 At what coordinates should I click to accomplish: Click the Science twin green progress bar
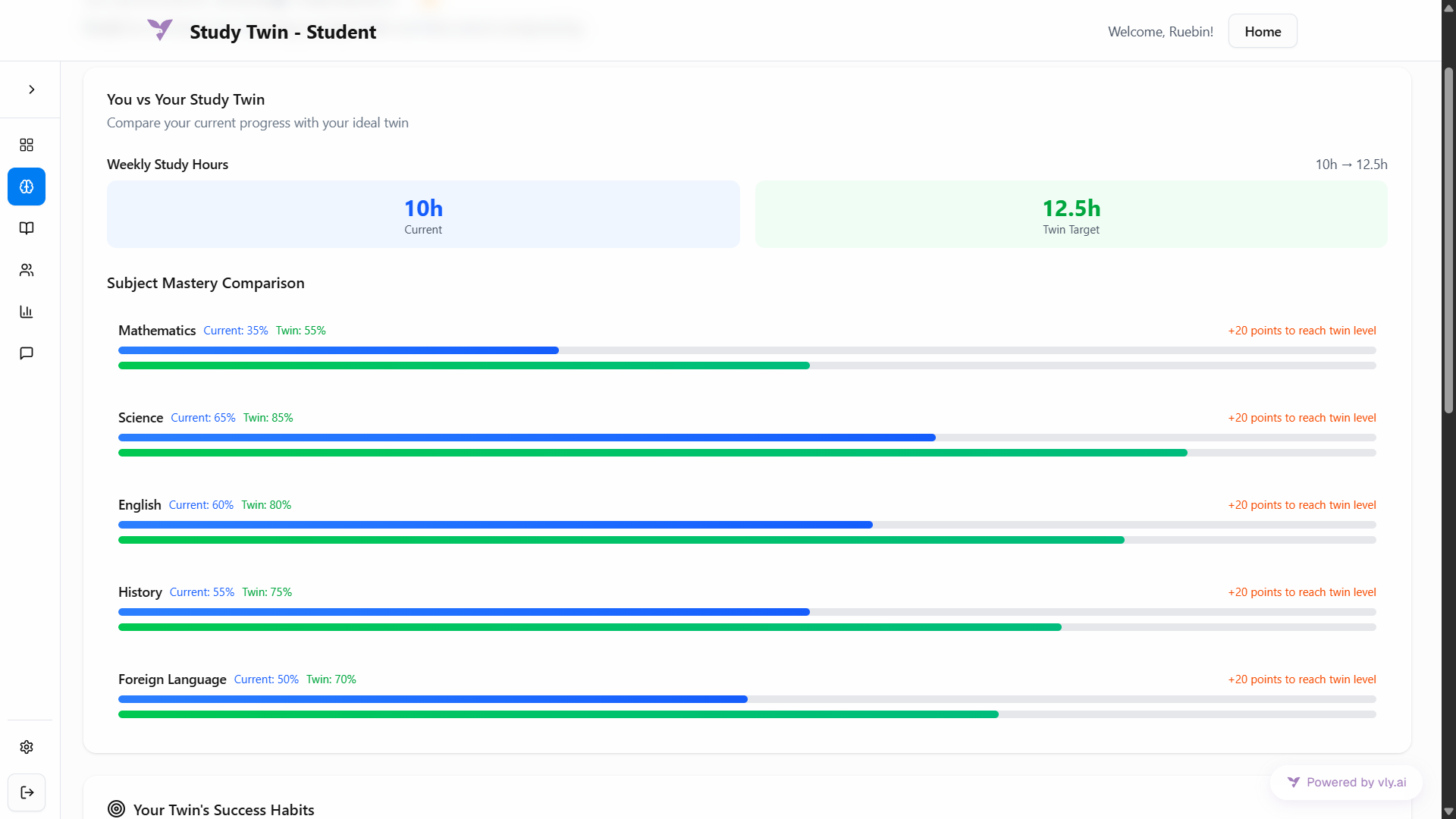coord(652,453)
